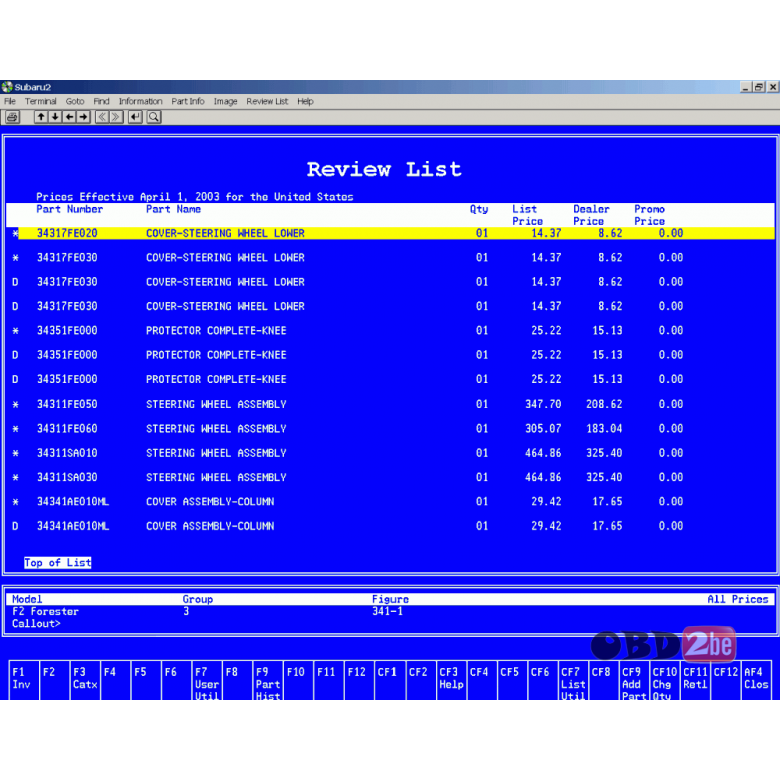This screenshot has height=780, width=780.
Task: Click dealer price 183.04
Action: (604, 428)
